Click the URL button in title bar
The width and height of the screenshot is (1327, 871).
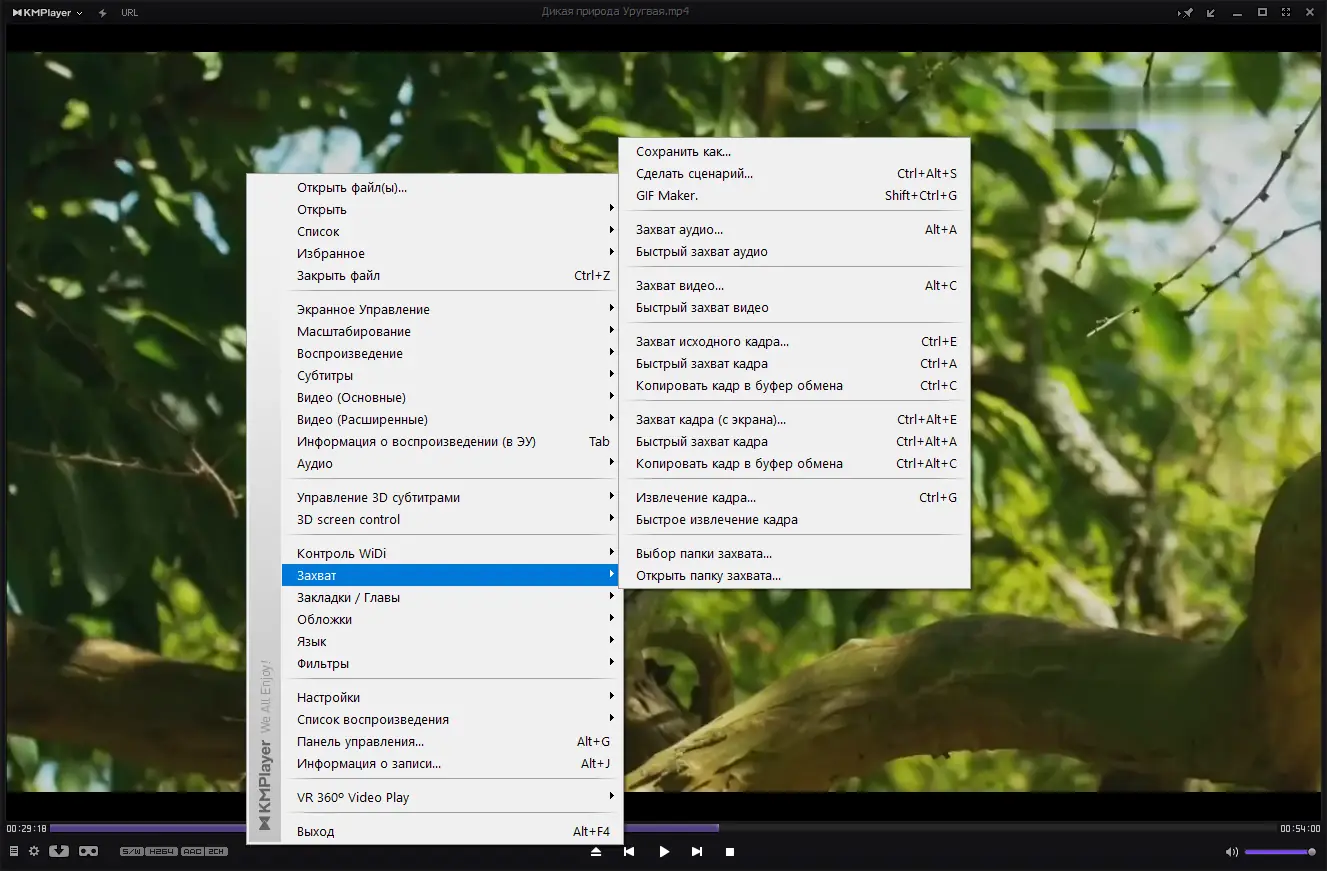pos(129,13)
